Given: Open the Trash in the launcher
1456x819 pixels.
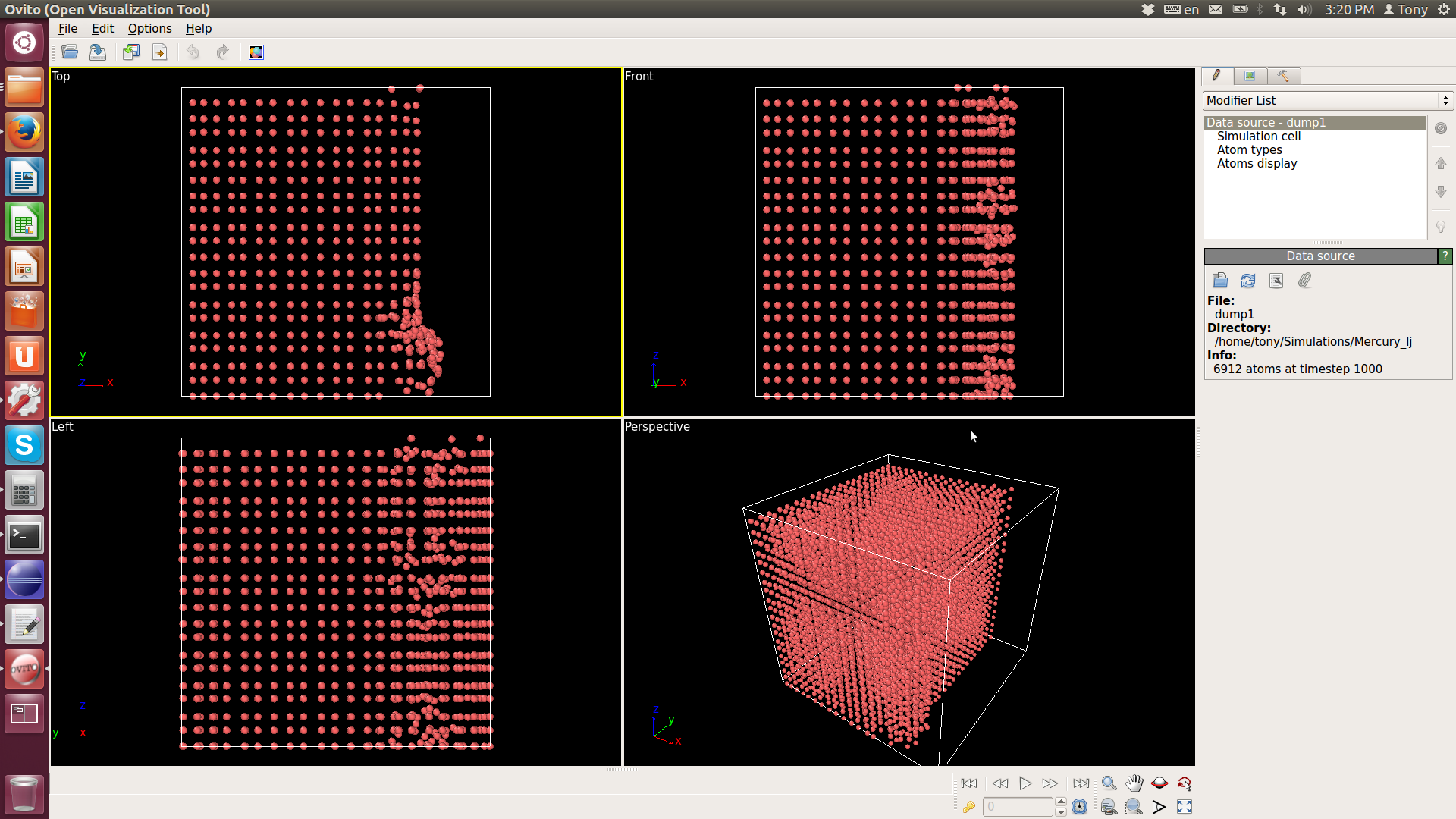Looking at the screenshot, I should point(24,793).
